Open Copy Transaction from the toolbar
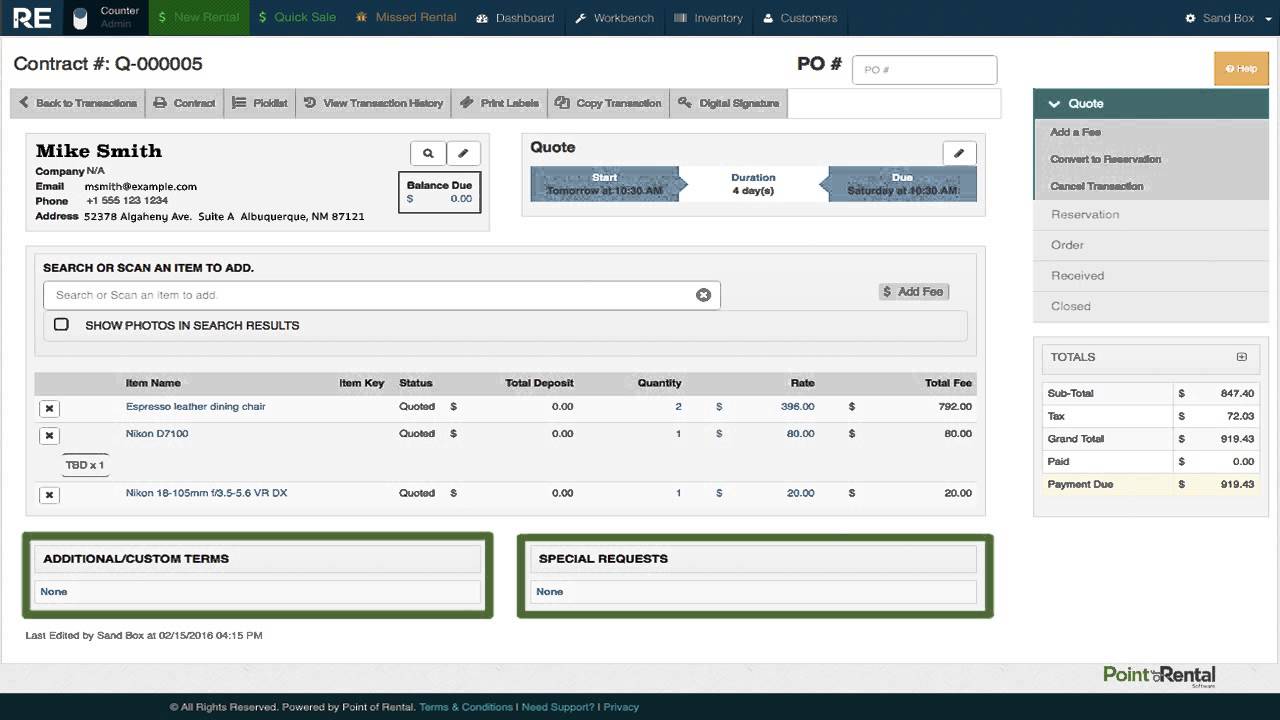The width and height of the screenshot is (1280, 720). (564, 102)
